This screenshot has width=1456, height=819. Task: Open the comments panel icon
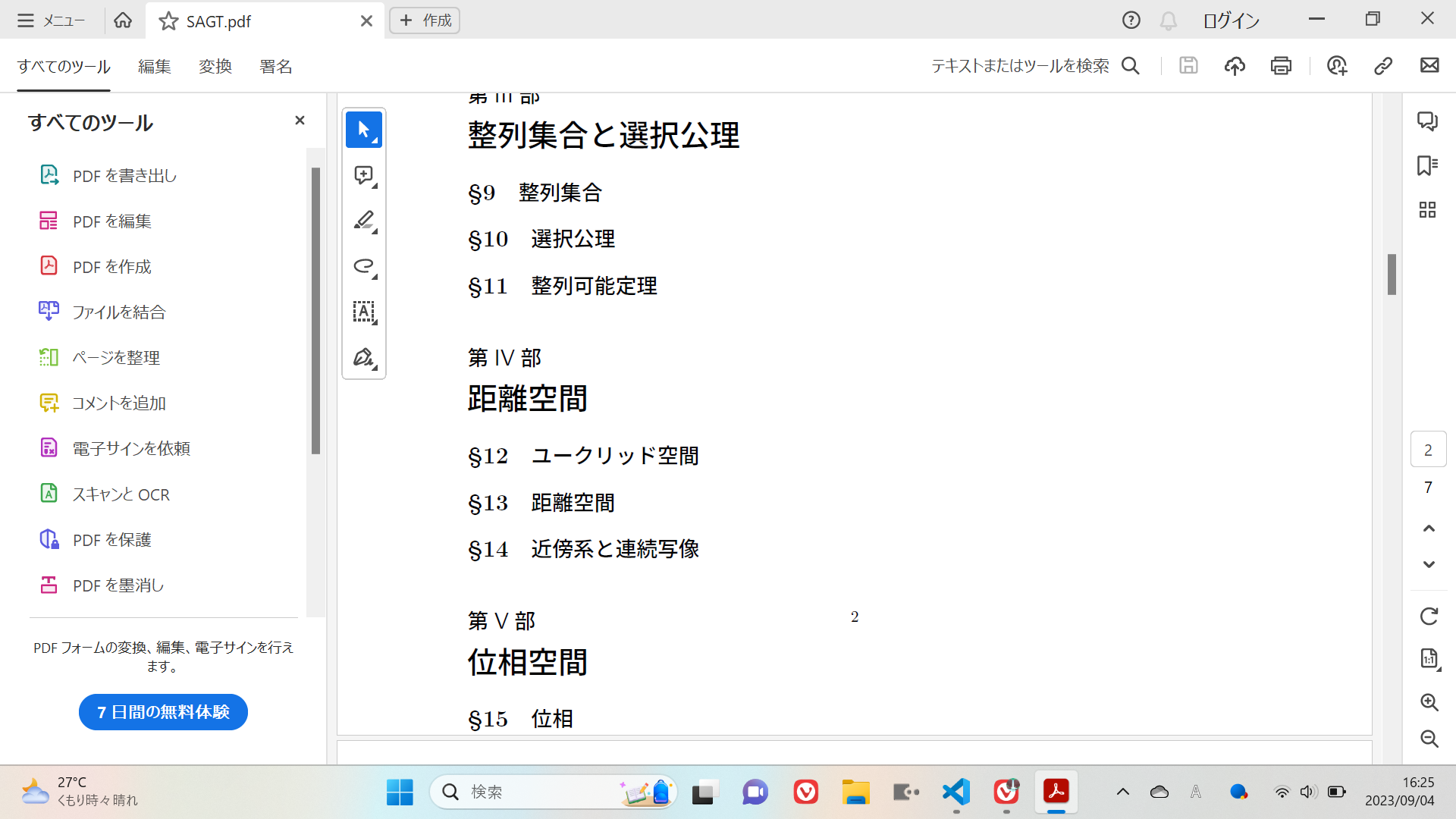point(1428,121)
